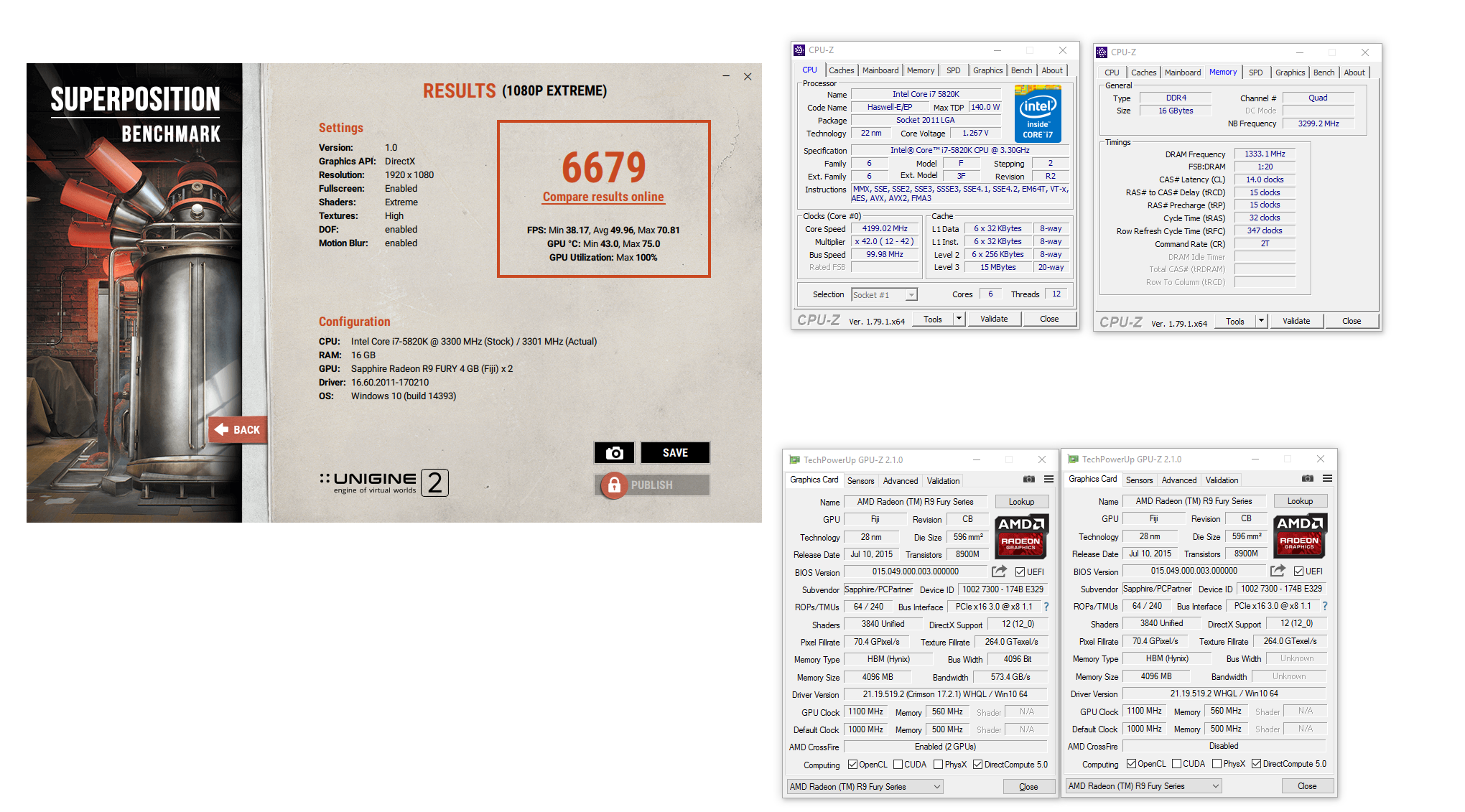Click Validate in left CPU-Z window
The height and width of the screenshot is (812, 1465).
coord(994,319)
